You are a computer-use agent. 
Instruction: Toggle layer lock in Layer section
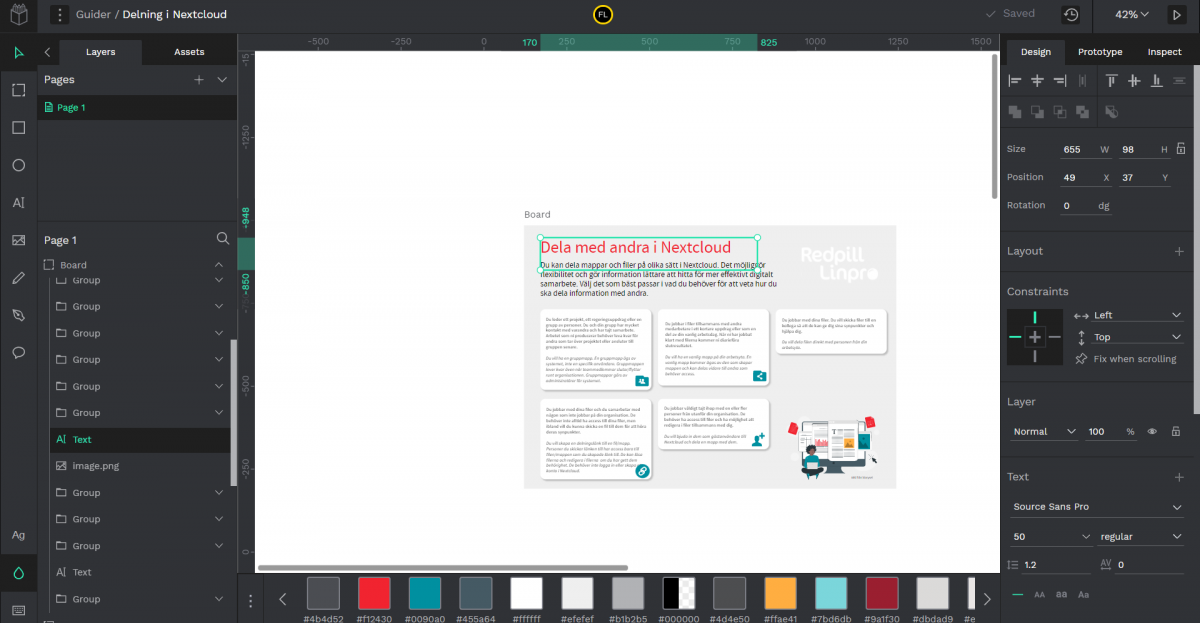click(1175, 431)
